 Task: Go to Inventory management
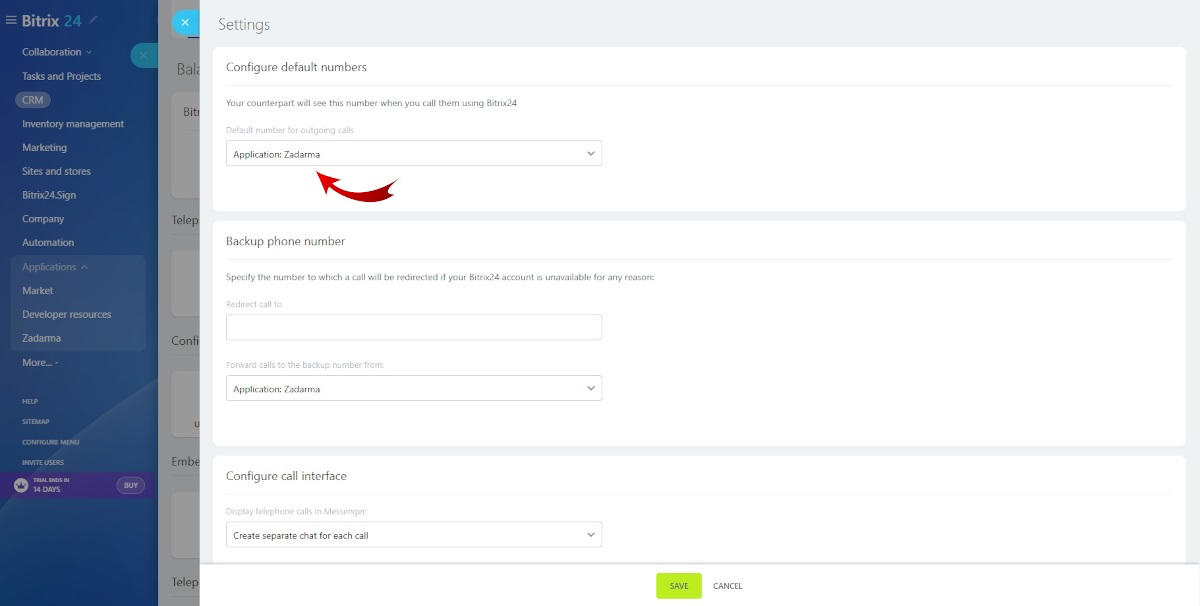(73, 124)
